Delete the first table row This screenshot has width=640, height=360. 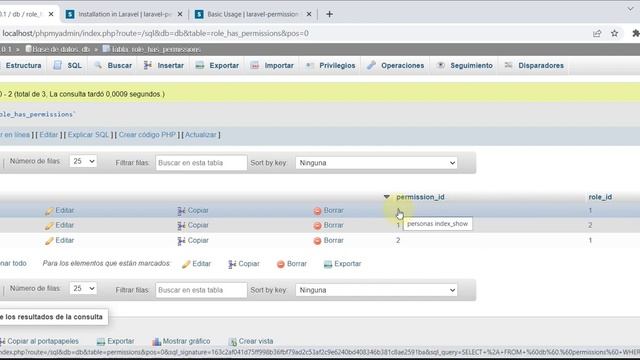[x=329, y=211]
